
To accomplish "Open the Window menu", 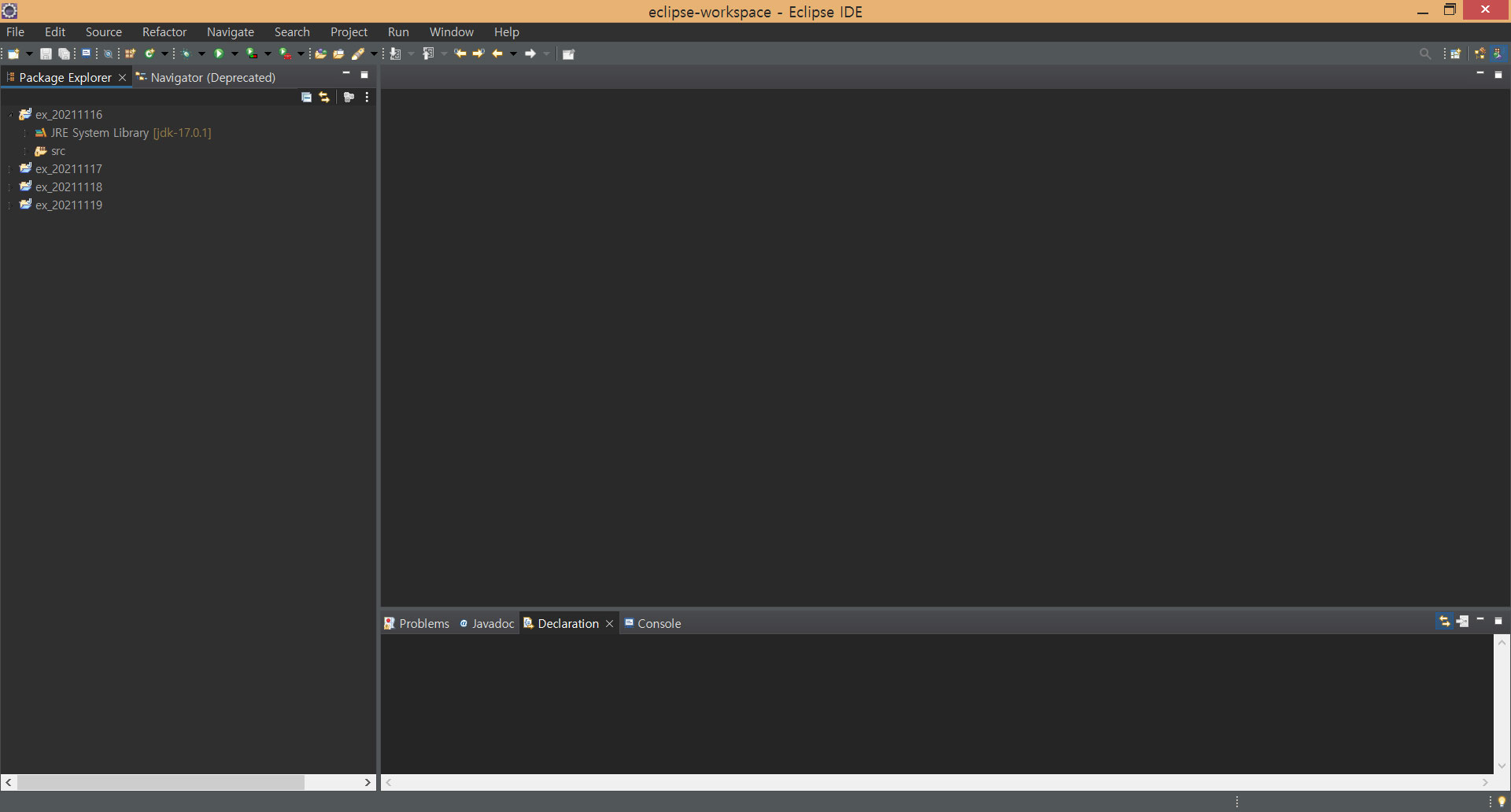I will [x=452, y=32].
